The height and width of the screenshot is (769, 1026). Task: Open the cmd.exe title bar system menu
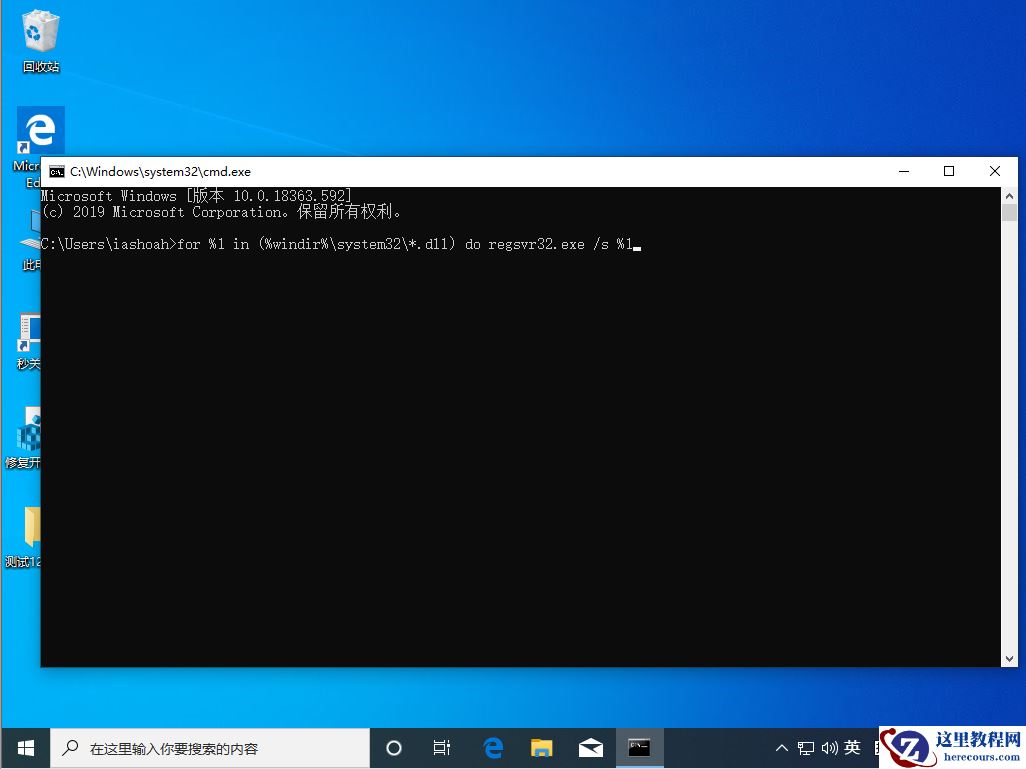tap(56, 171)
